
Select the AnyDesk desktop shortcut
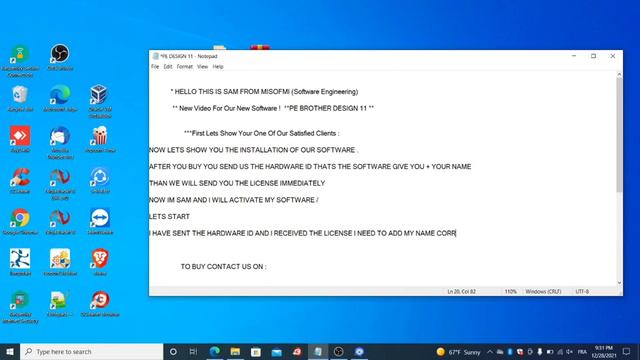tap(20, 139)
